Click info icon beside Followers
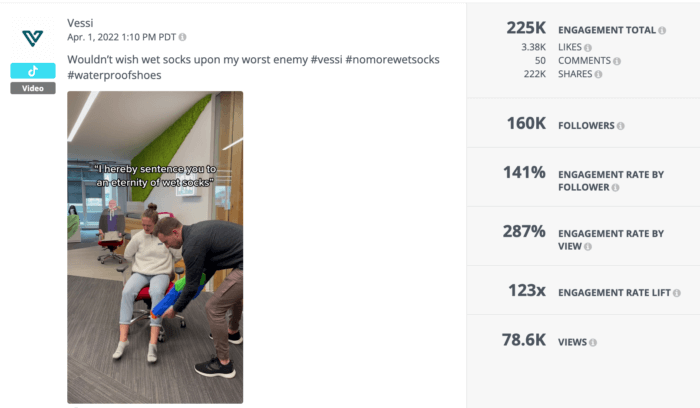Screen dimensions: 700x408 coord(621,126)
